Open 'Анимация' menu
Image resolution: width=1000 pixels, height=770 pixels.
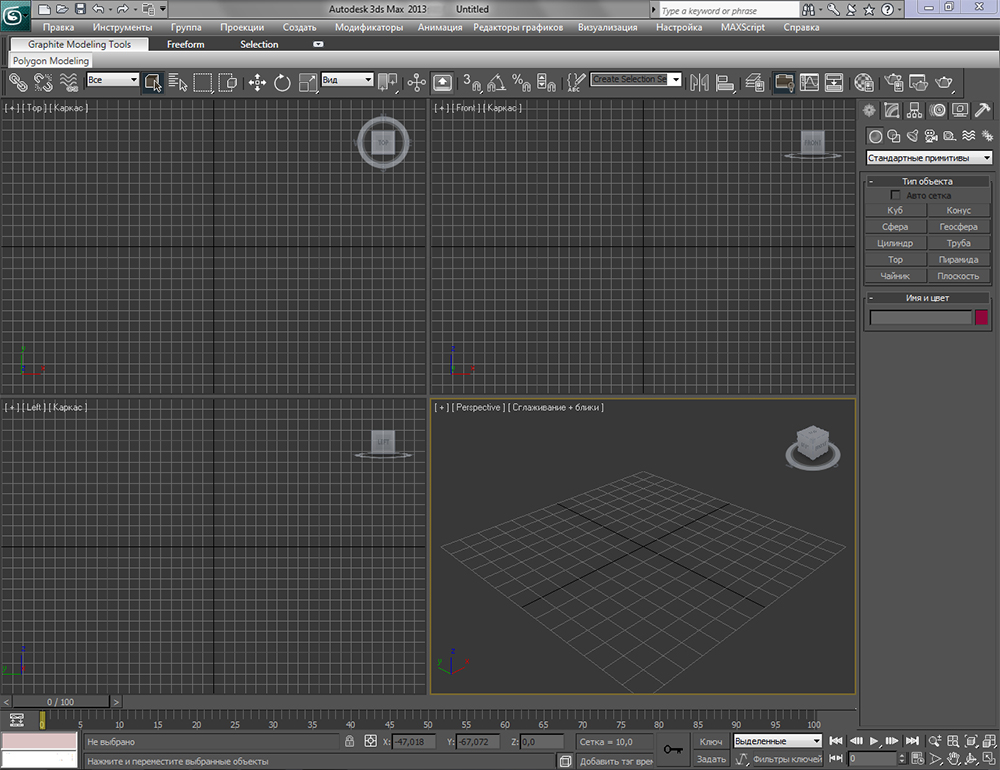click(440, 27)
